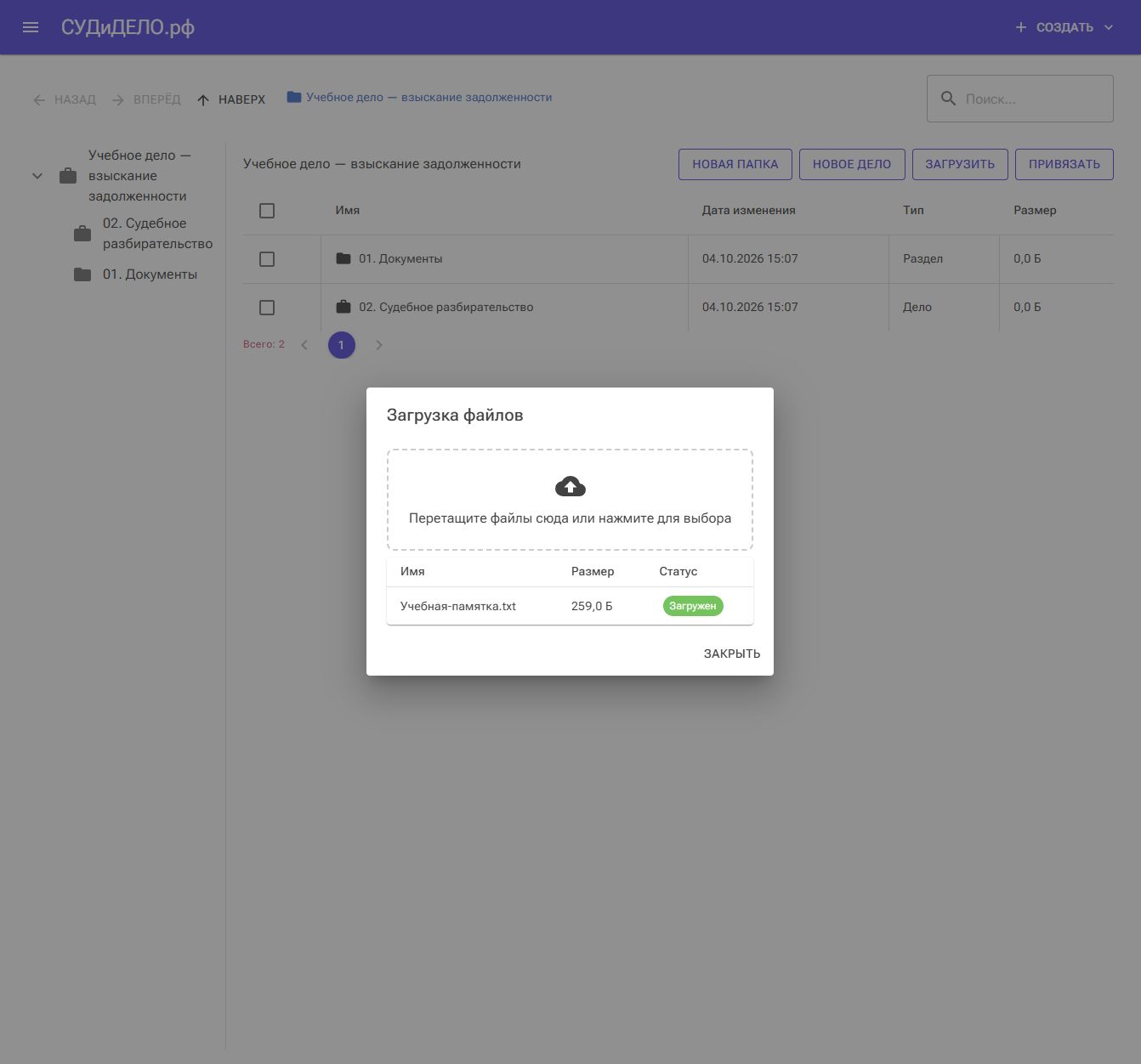Go to previous page chevron in pagination
Viewport: 1141px width, 1064px height.
304,345
